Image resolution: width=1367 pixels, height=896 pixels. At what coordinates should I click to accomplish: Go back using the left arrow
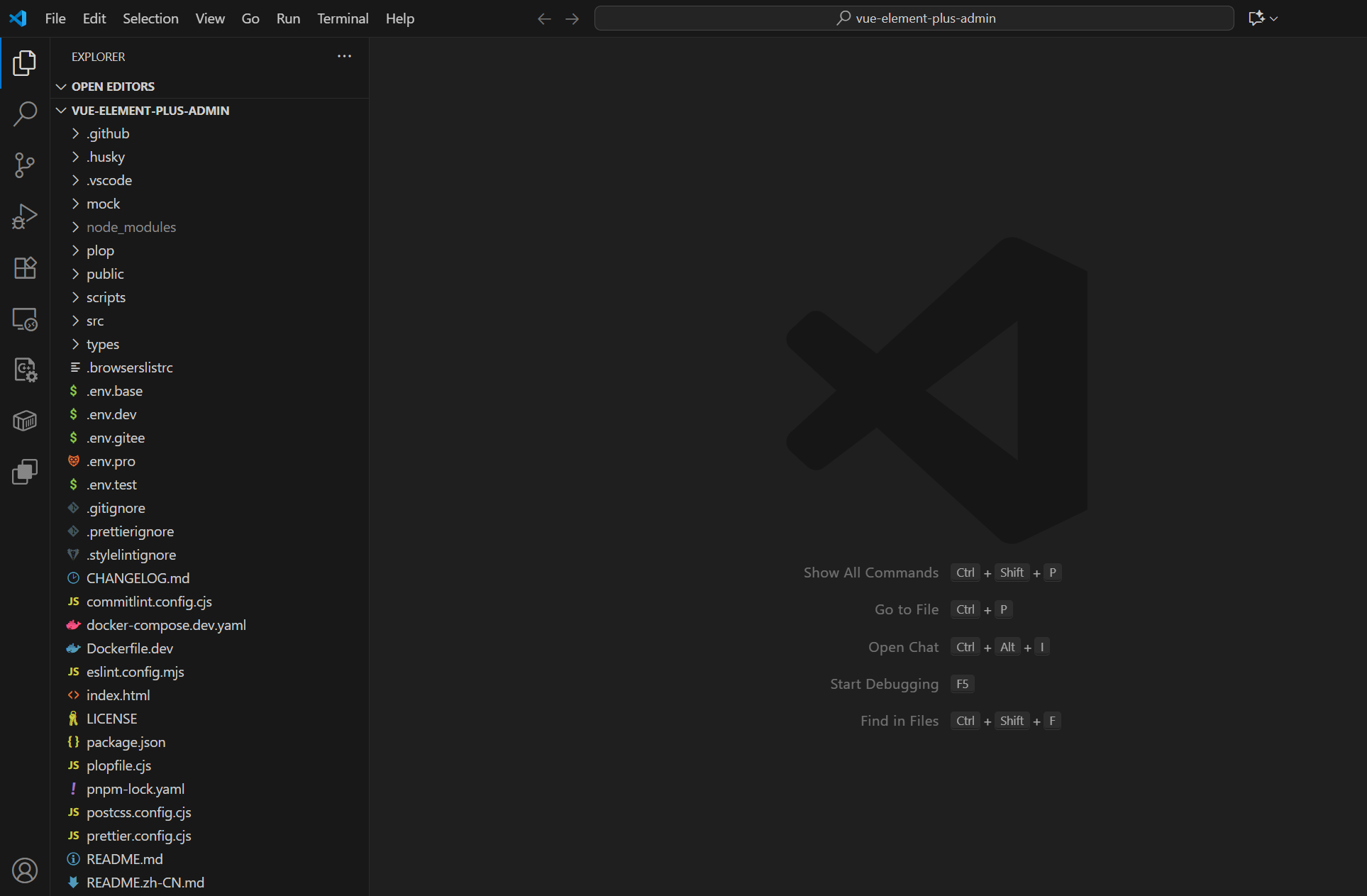(x=544, y=18)
